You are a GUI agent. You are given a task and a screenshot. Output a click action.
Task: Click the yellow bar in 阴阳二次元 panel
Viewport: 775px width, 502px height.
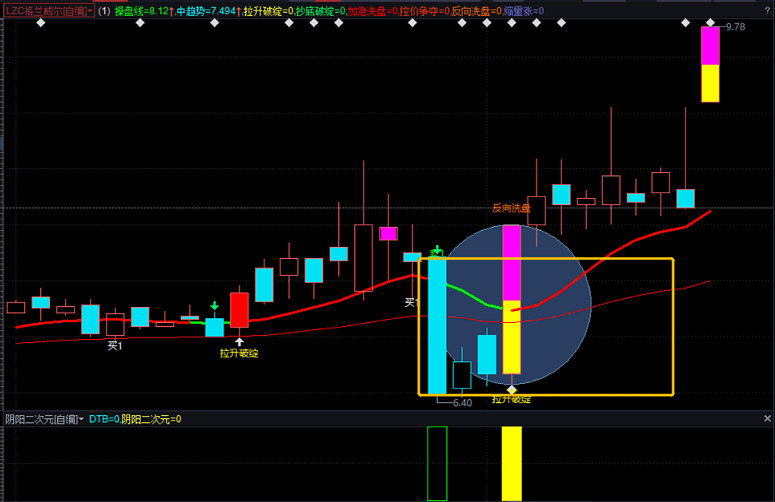coord(512,463)
